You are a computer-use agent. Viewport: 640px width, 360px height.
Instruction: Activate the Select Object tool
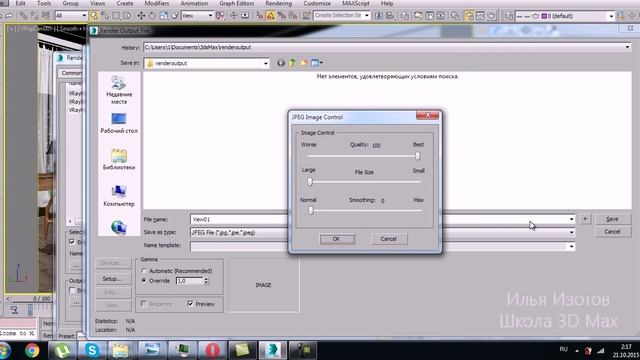click(94, 16)
